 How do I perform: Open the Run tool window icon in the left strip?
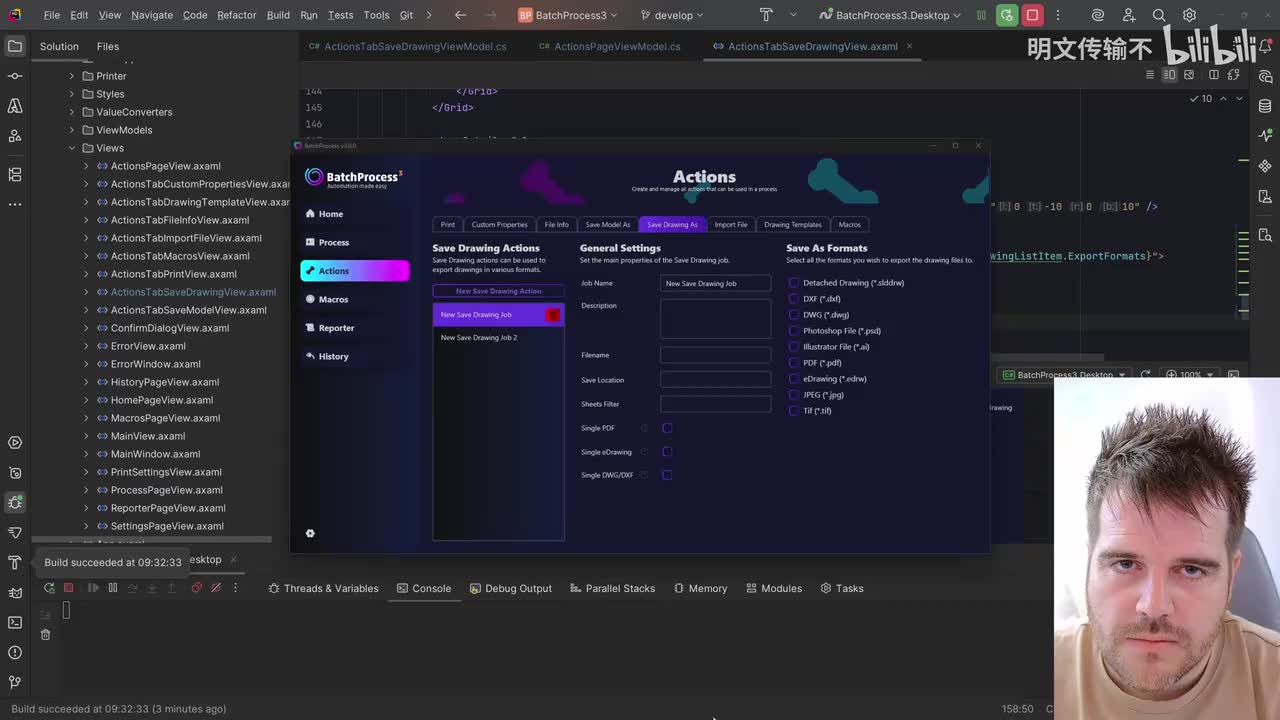point(15,442)
